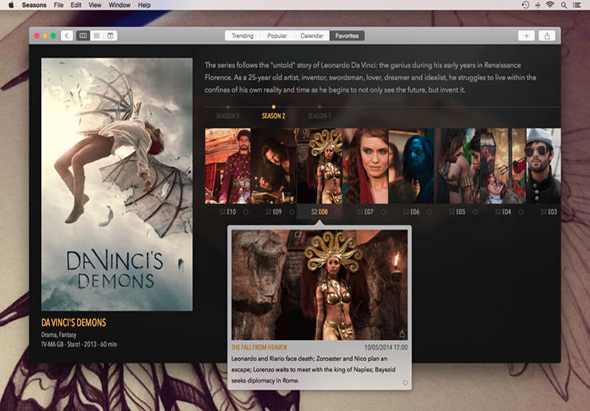Image resolution: width=590 pixels, height=411 pixels.
Task: Mark S2 E04 as watched
Action: pos(521,212)
